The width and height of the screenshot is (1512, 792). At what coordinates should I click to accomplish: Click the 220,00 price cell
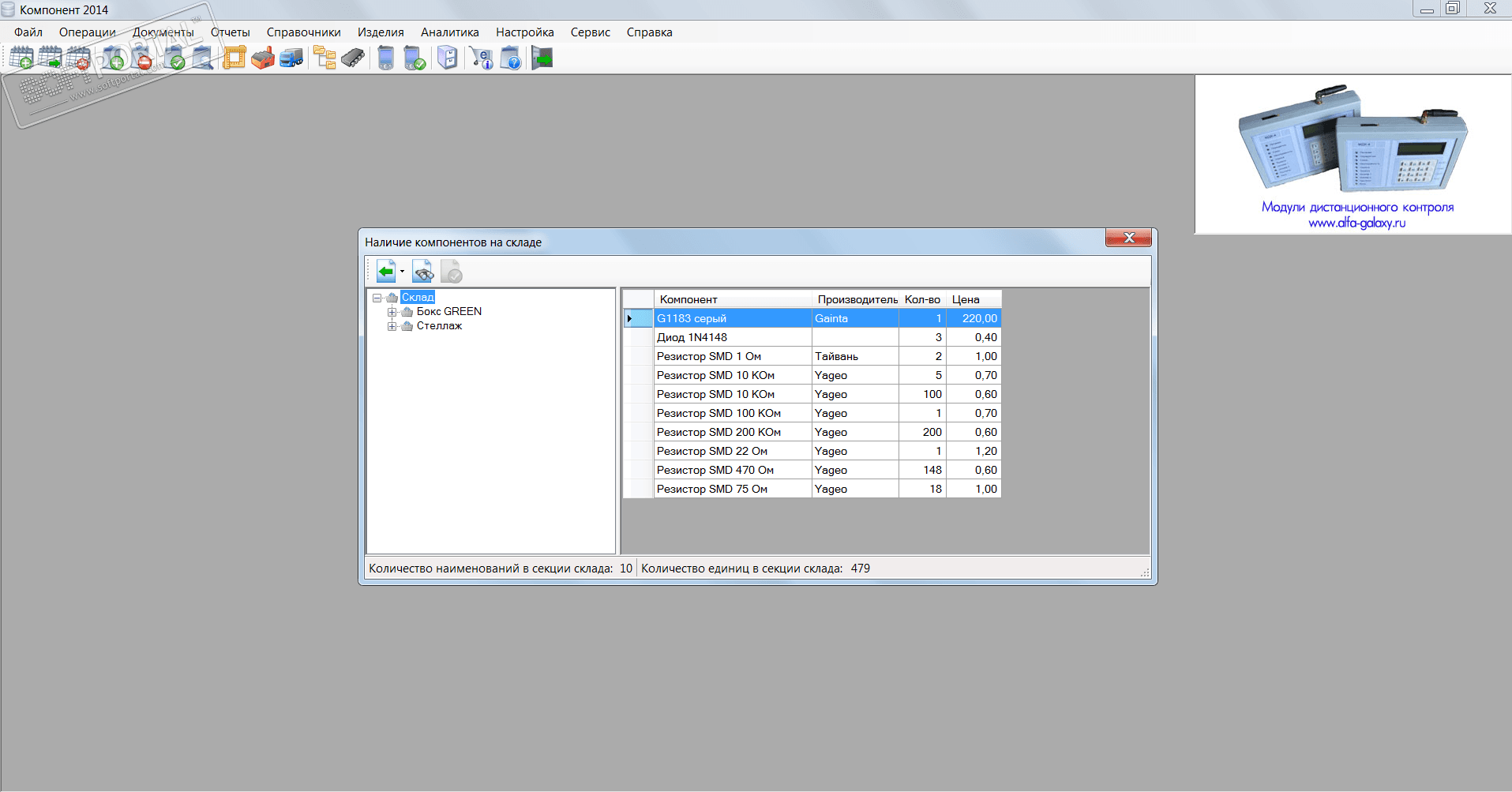(x=974, y=318)
